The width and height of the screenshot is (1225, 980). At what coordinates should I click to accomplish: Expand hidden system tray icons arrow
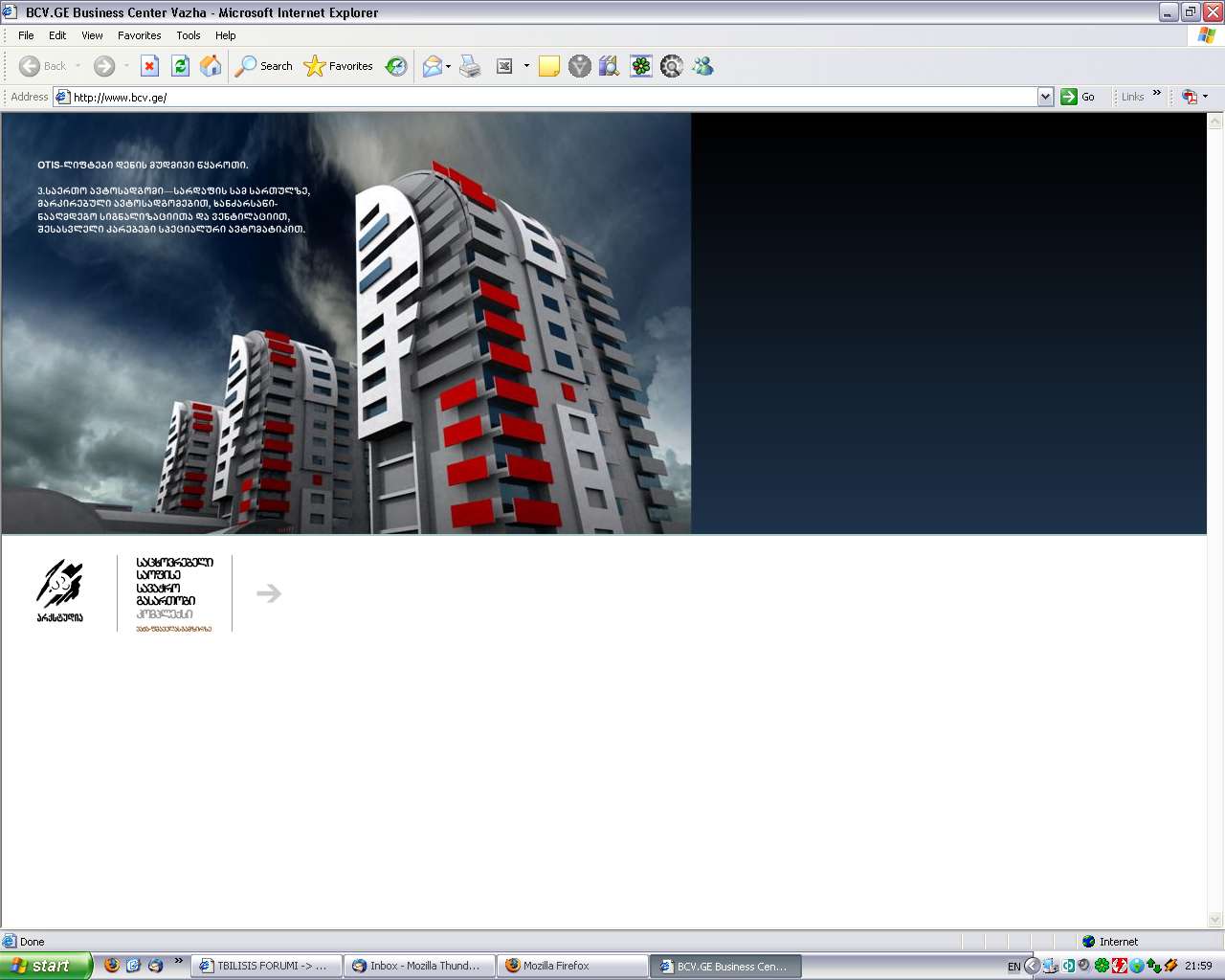[1032, 966]
